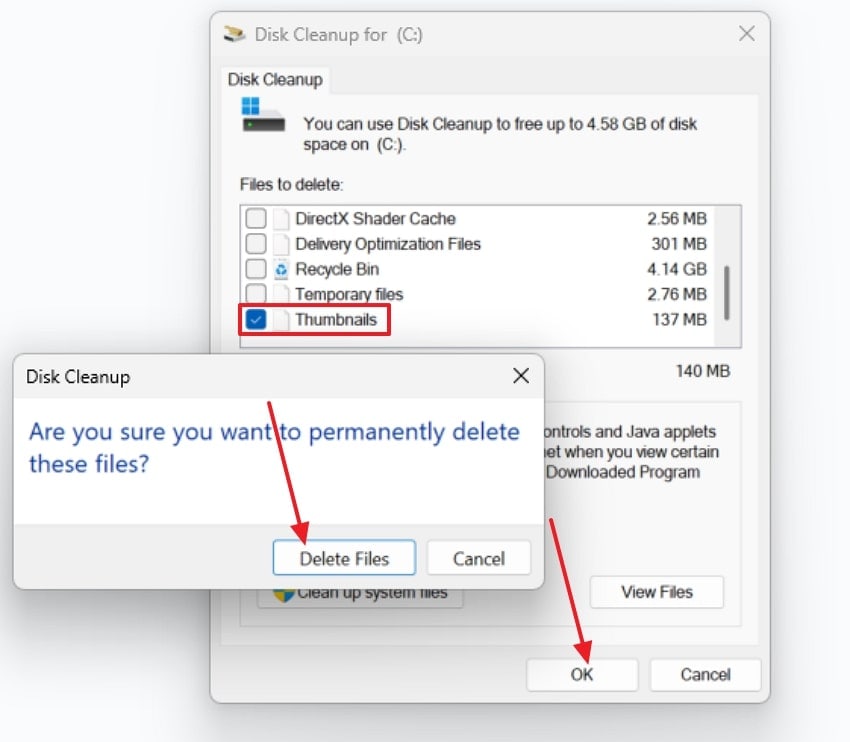Click Clean up system files button
Image resolution: width=850 pixels, height=742 pixels.
point(360,598)
